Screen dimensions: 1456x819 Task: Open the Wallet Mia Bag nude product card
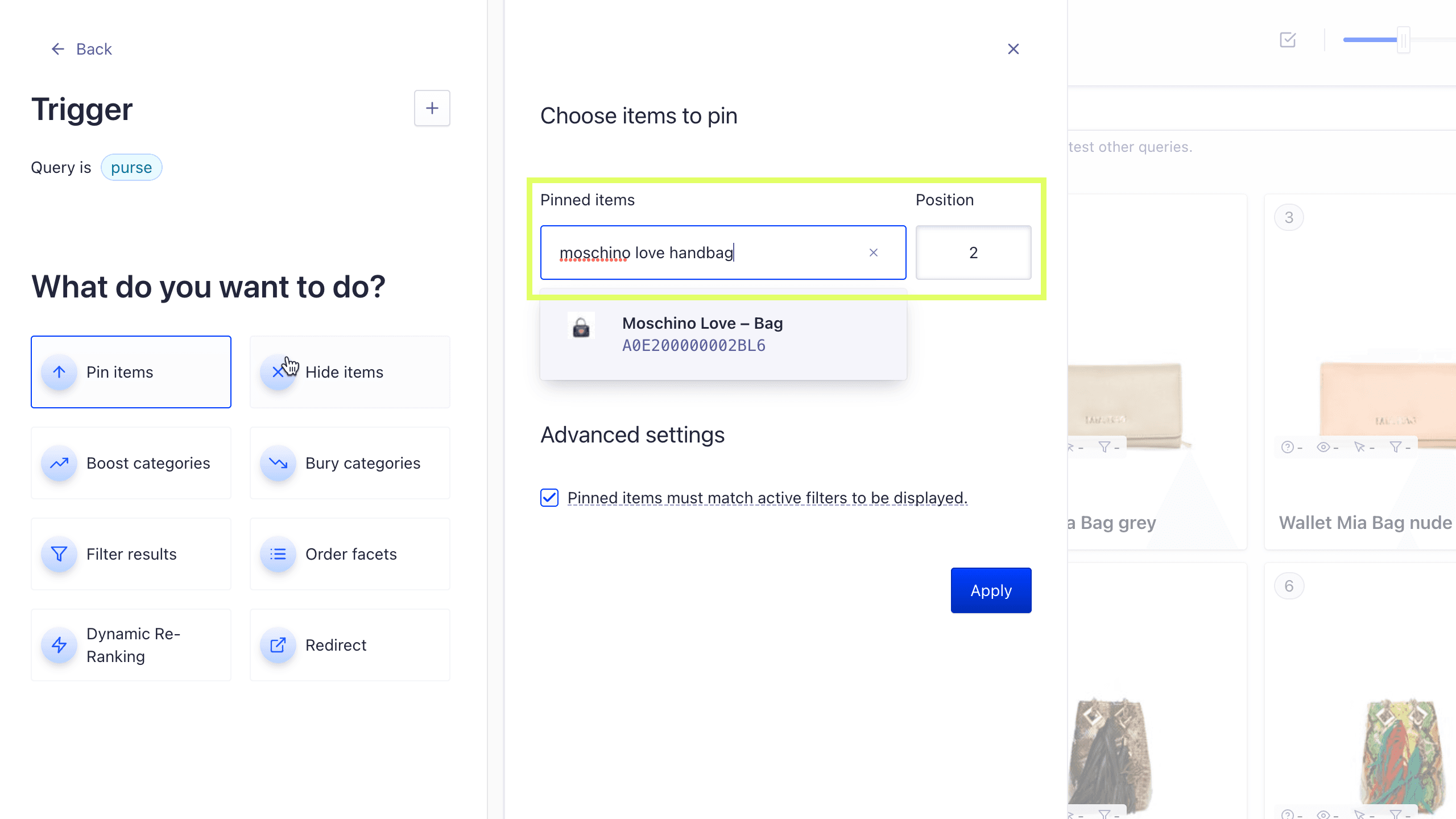point(1360,372)
